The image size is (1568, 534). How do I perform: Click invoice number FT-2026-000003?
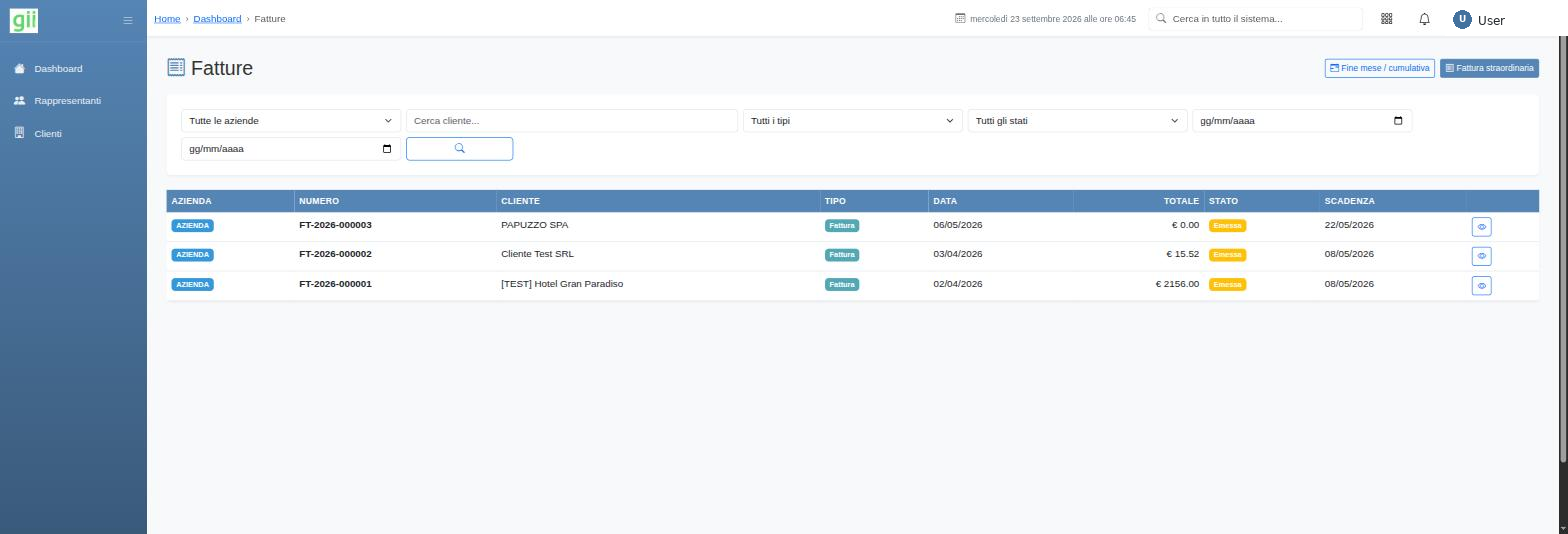pyautogui.click(x=335, y=225)
